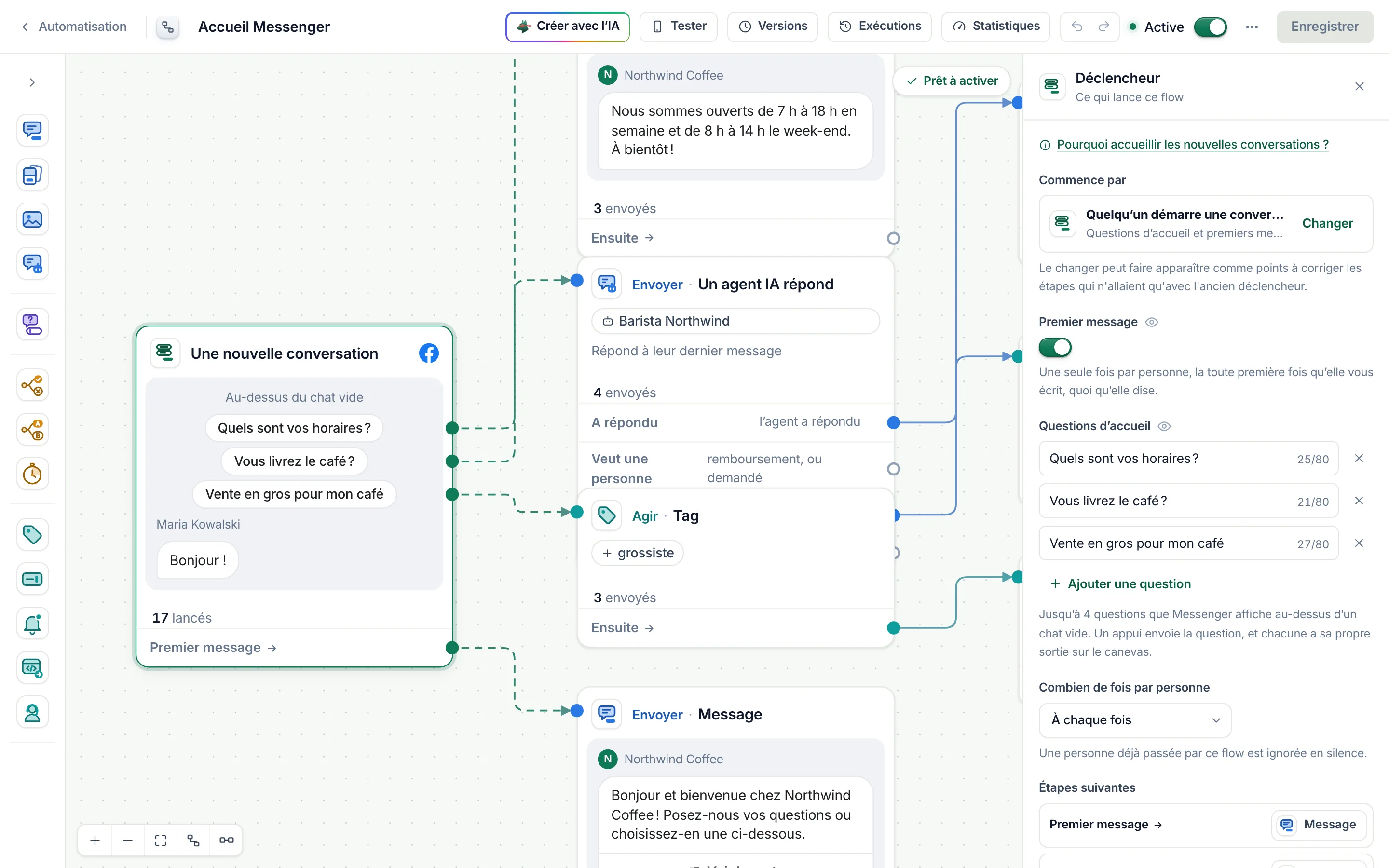
Task: Expand the left sidebar with the chevron
Action: 32,82
